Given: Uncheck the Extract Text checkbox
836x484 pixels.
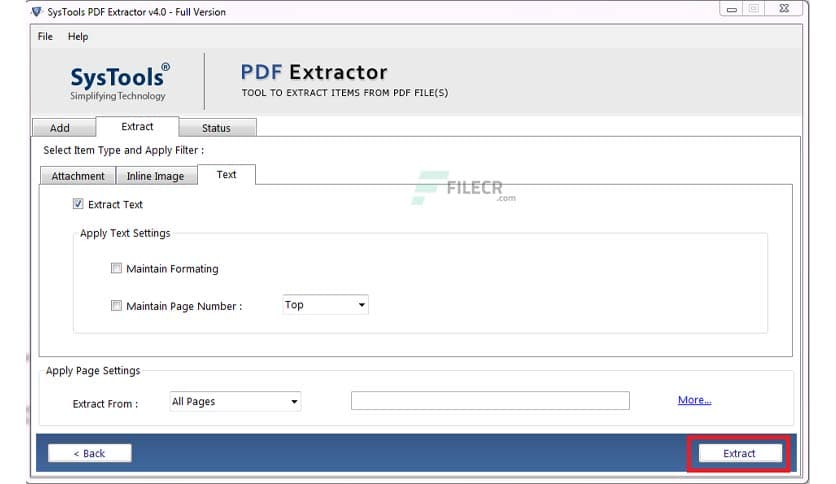Looking at the screenshot, I should [x=78, y=204].
